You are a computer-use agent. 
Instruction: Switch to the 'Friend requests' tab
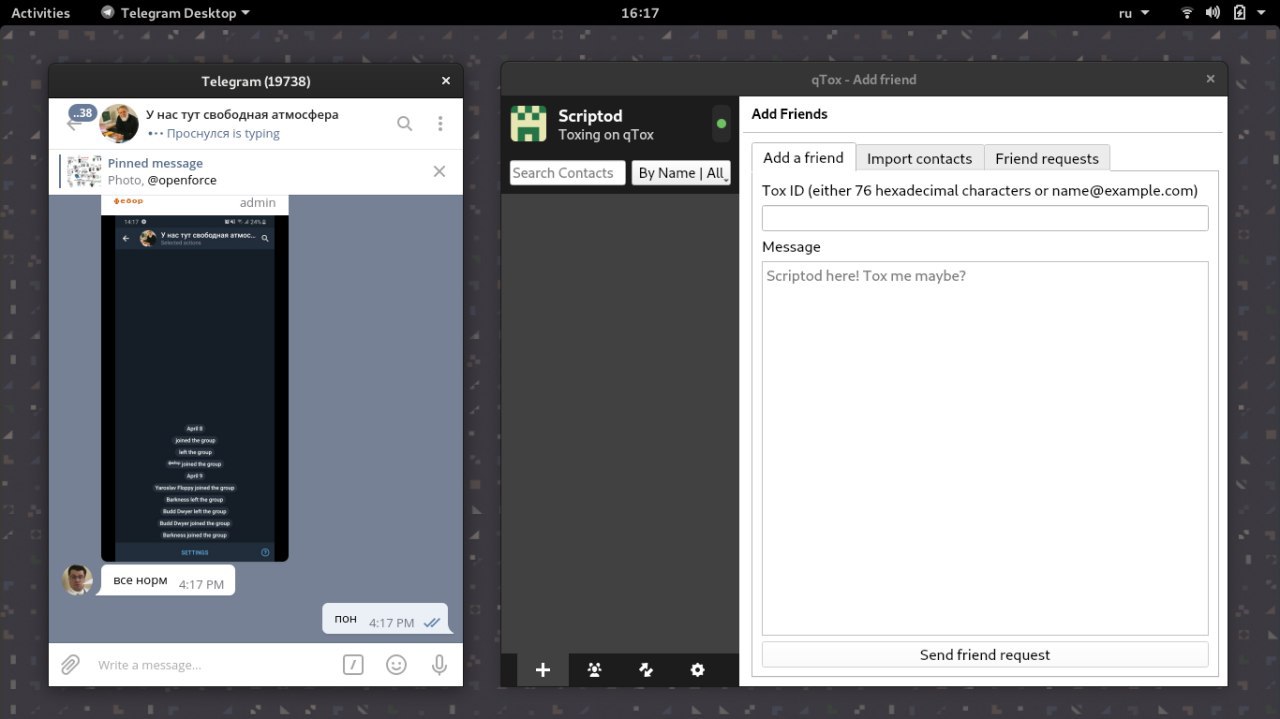pyautogui.click(x=1047, y=158)
